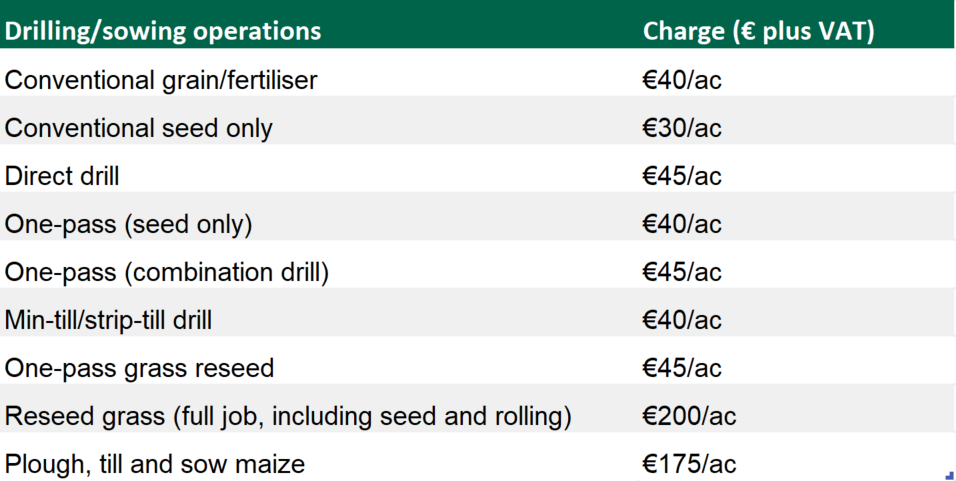Click the €175/ac charge value

click(689, 464)
